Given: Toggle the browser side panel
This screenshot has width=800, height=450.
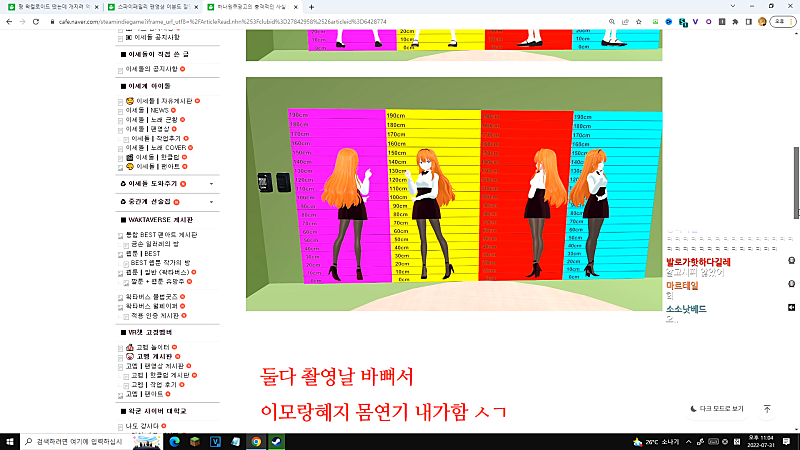Looking at the screenshot, I should coord(748,22).
